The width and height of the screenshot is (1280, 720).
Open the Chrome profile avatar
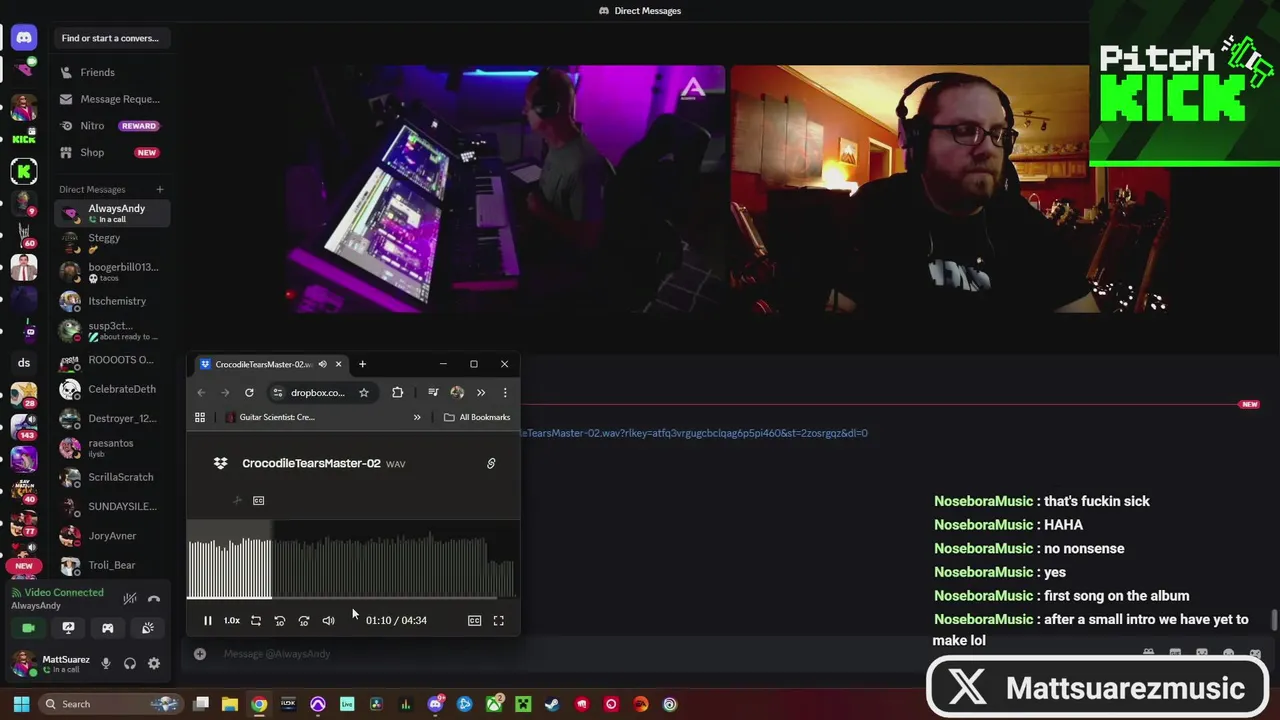pos(457,393)
